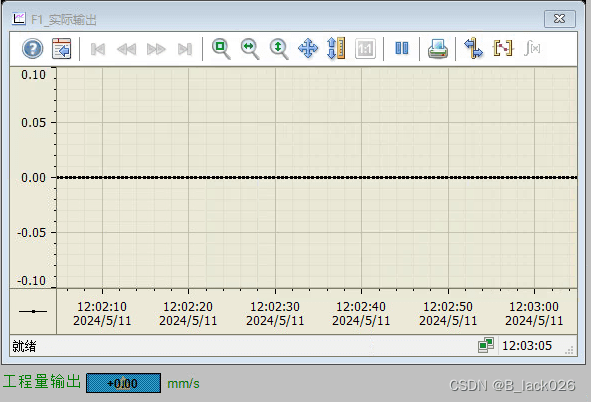Pause the trend update
The image size is (591, 402).
[402, 48]
